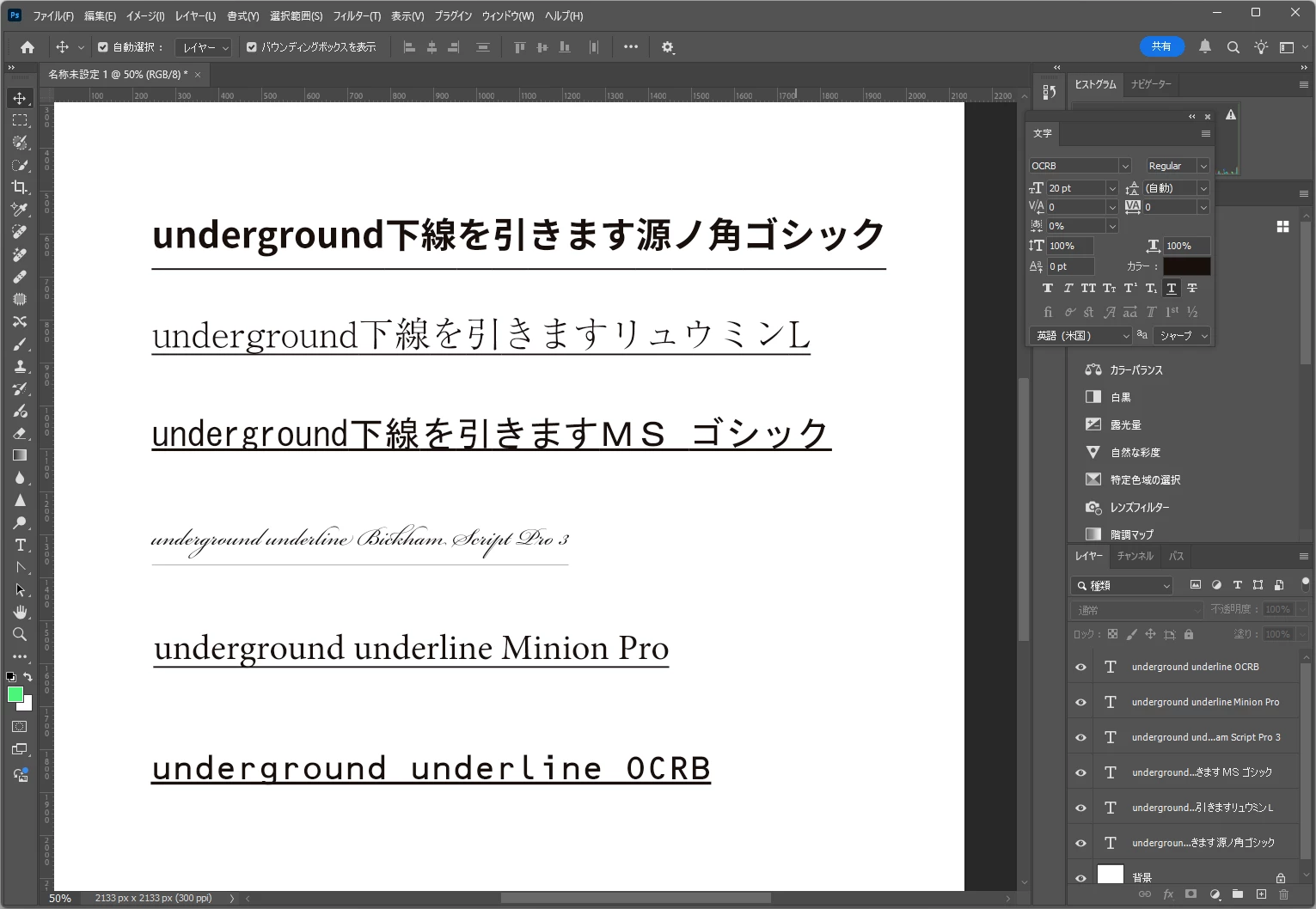Select the Rectangular Marquee tool

(x=20, y=120)
